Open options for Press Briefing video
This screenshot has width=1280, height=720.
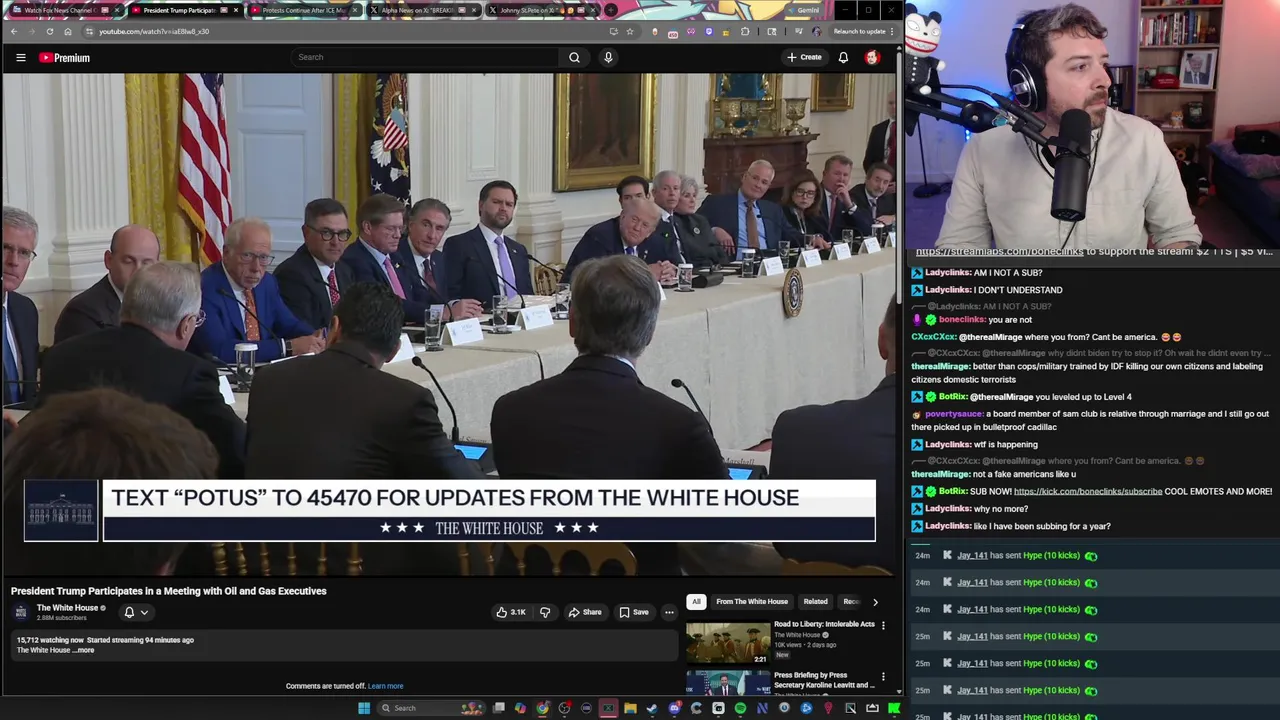tap(883, 677)
